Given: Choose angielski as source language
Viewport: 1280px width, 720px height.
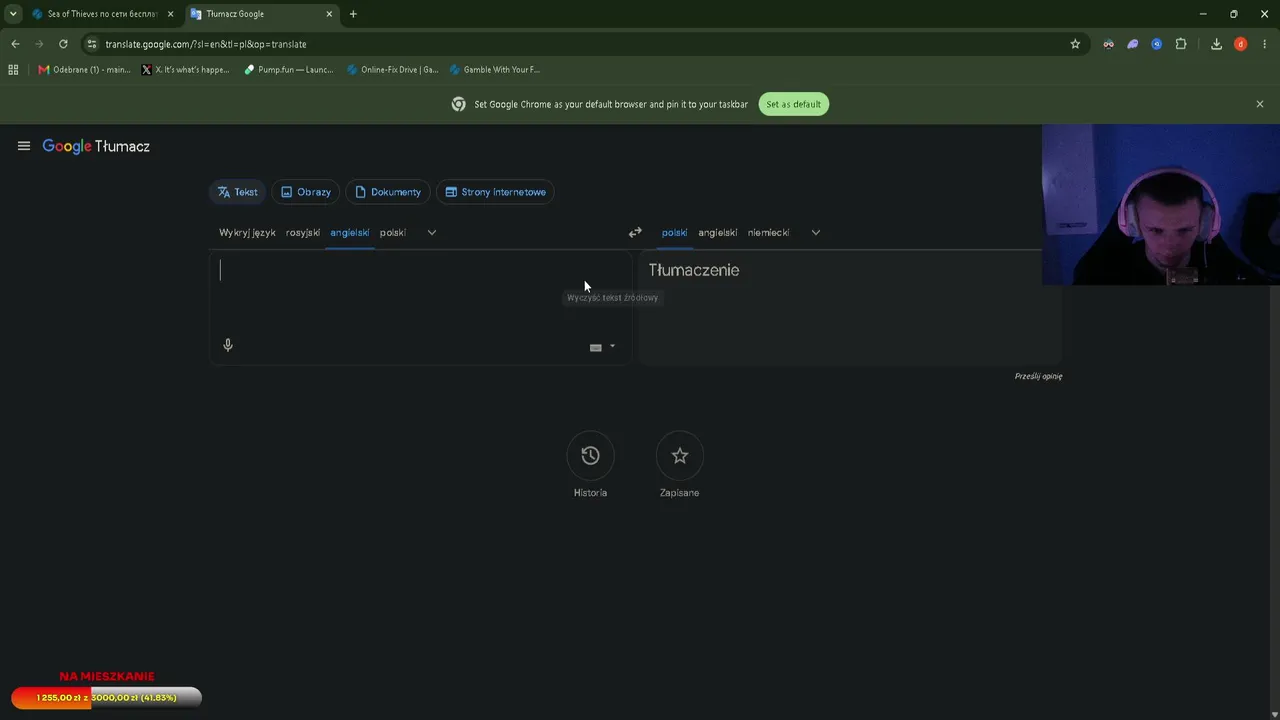Looking at the screenshot, I should [x=350, y=232].
